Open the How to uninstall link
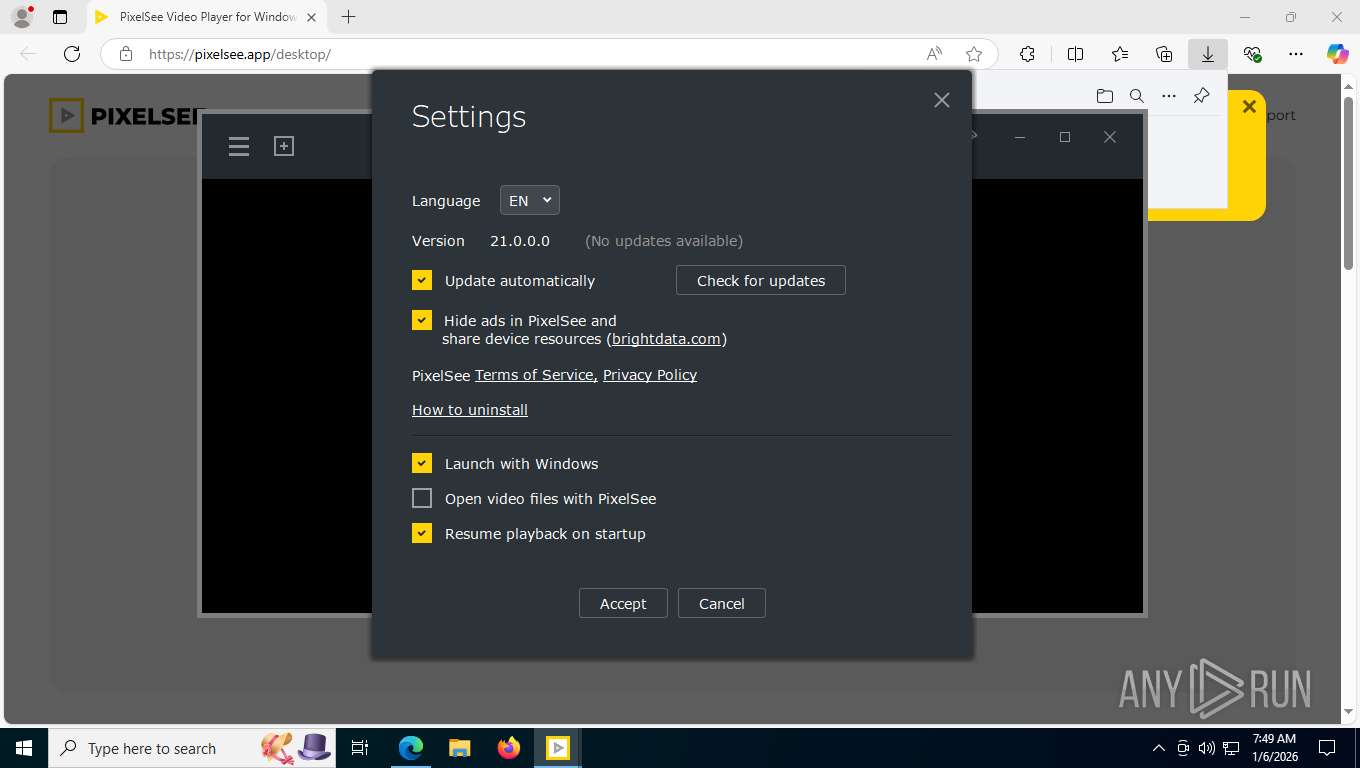The image size is (1360, 768). (x=470, y=410)
